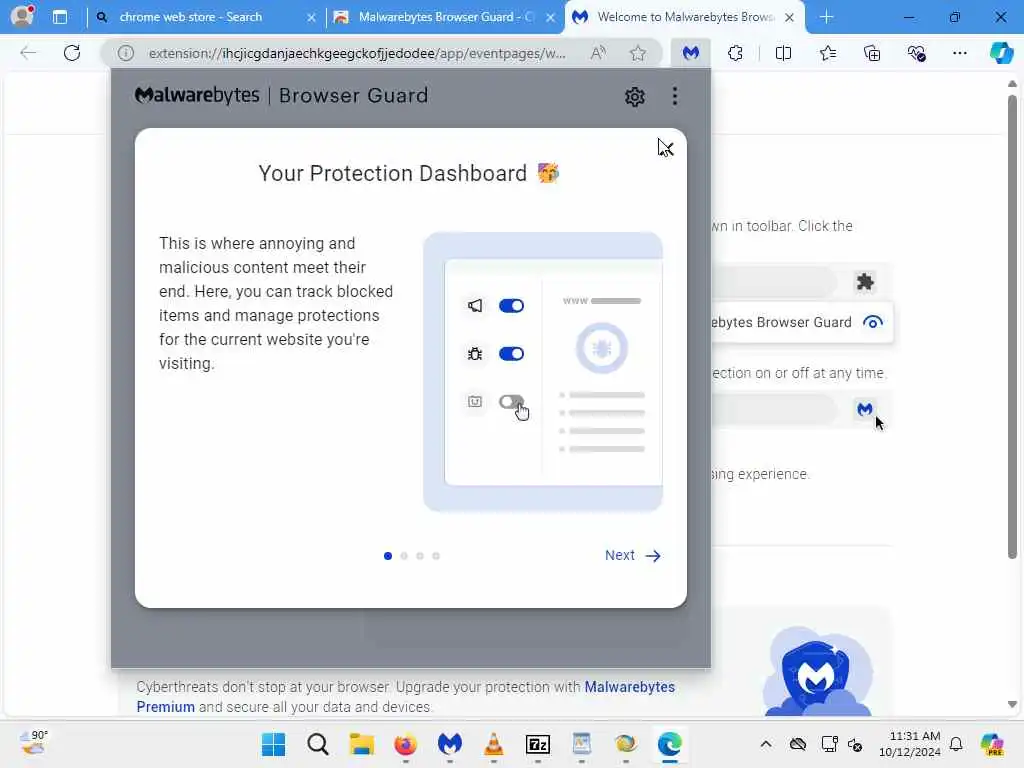The image size is (1024, 768).
Task: Click the Malwarebytes logo in popup header
Action: (197, 95)
